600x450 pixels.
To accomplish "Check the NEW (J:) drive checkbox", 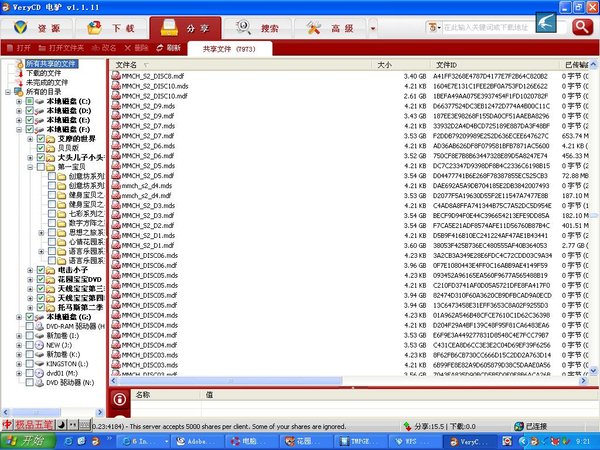I will point(29,345).
